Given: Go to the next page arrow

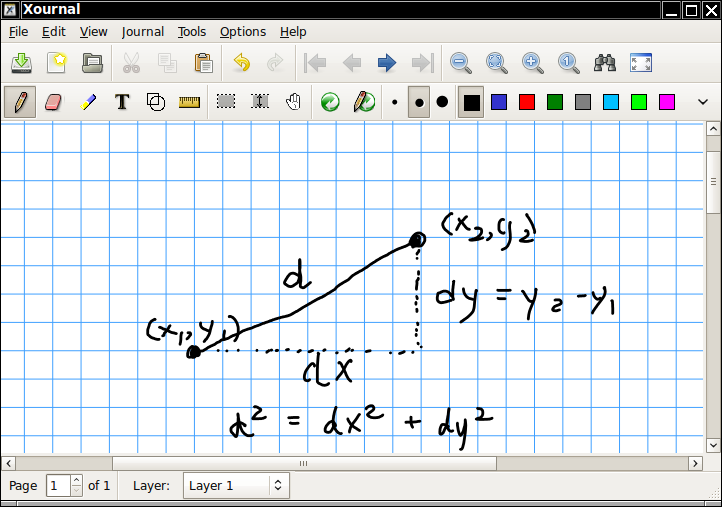Looking at the screenshot, I should coord(387,63).
